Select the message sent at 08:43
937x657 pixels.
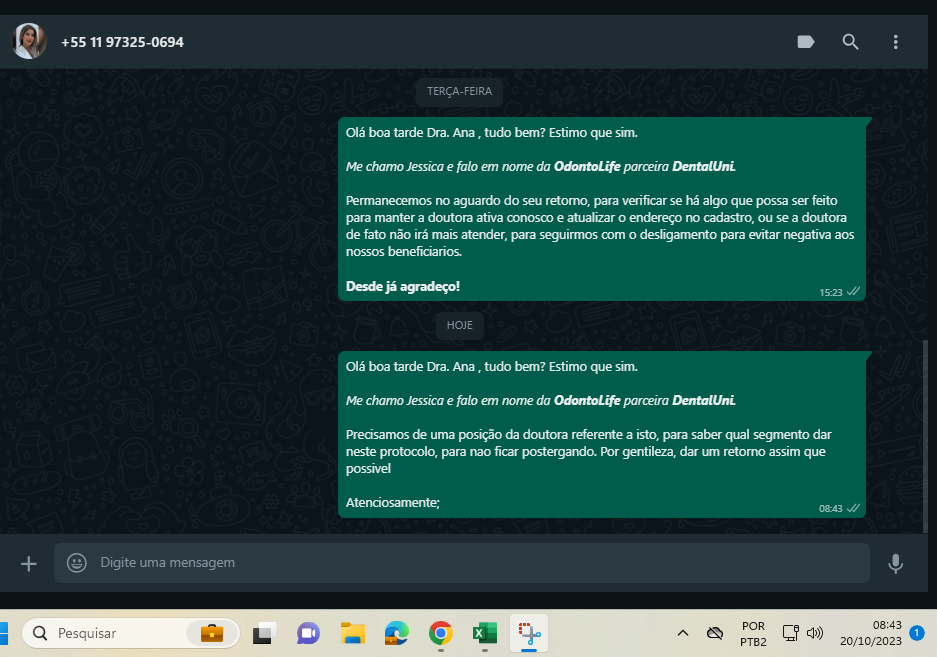(602, 435)
